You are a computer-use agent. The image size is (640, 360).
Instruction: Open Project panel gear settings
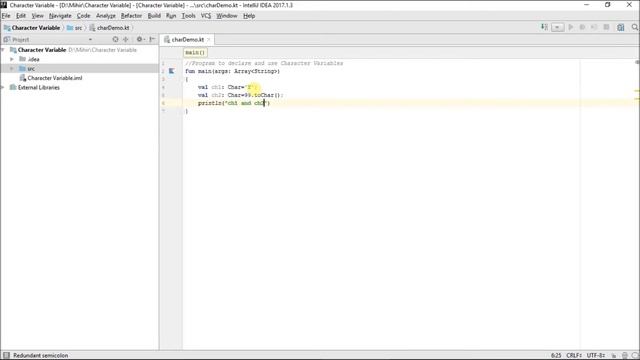tap(140, 40)
